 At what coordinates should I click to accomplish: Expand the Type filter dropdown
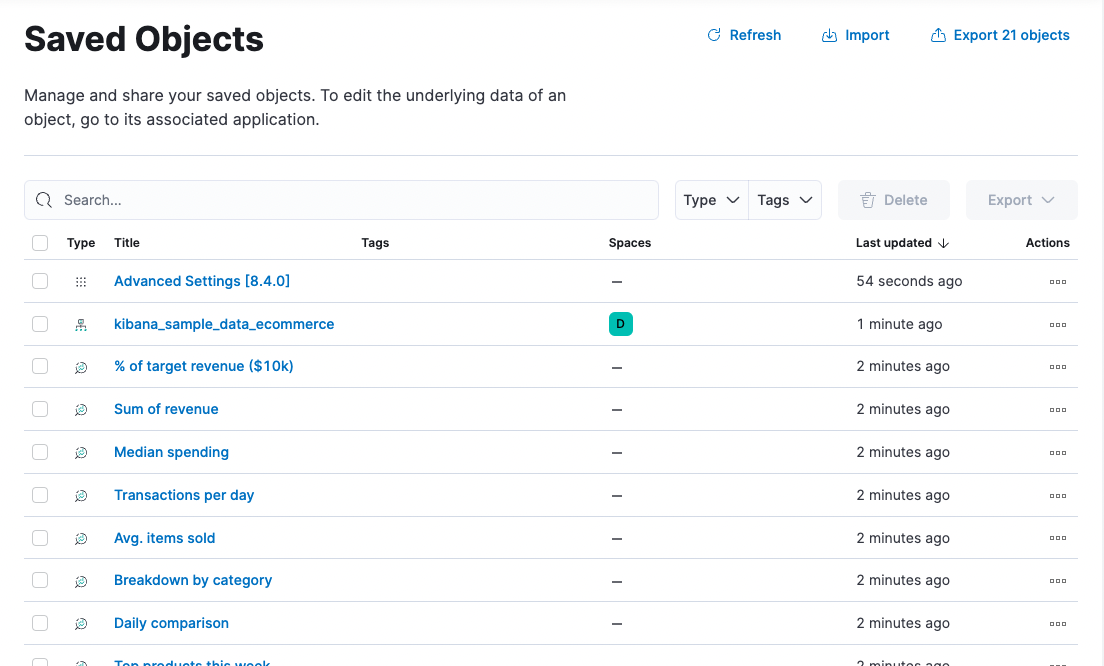click(x=711, y=200)
